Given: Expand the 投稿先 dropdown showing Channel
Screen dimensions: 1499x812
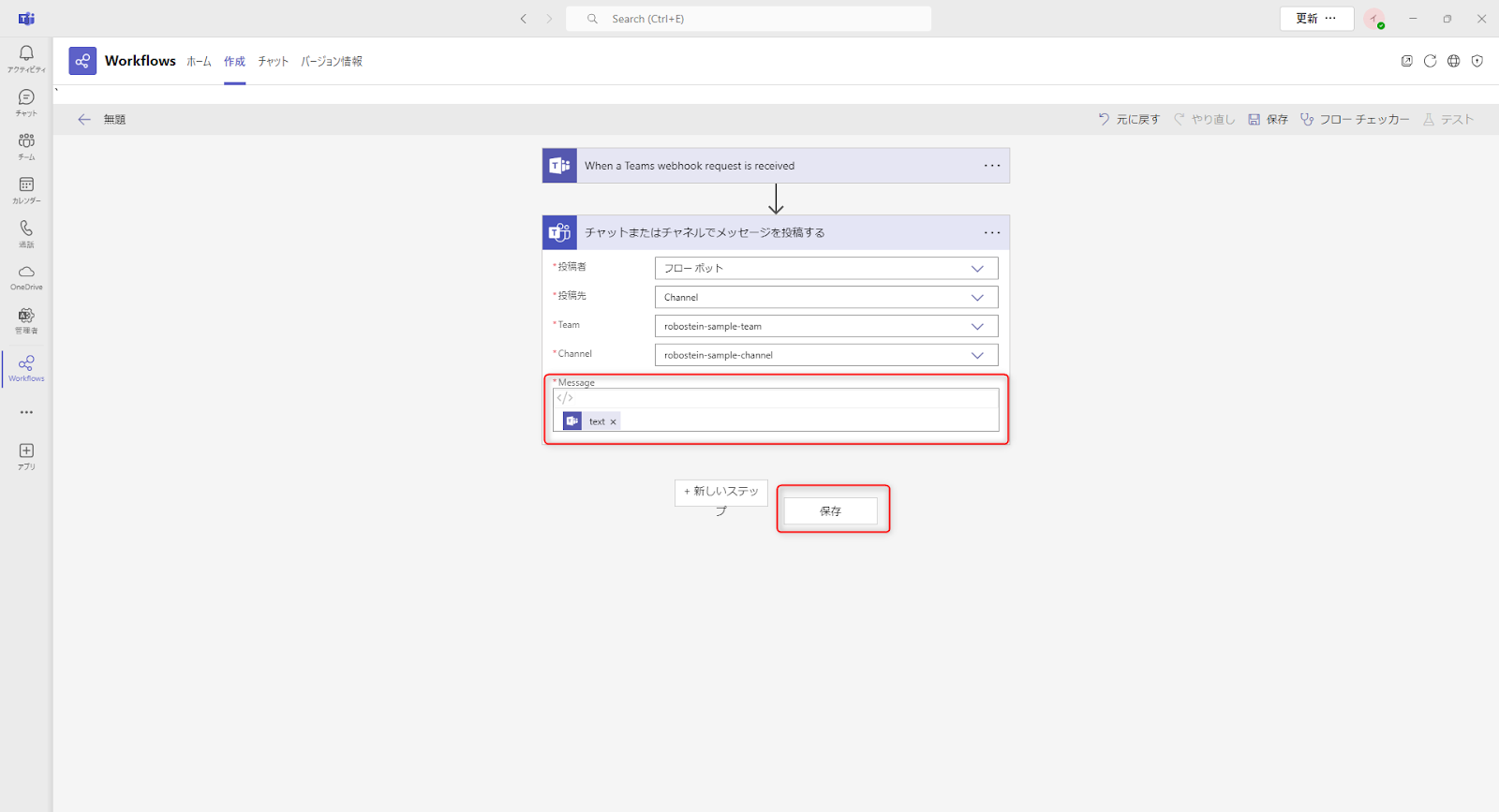Looking at the screenshot, I should 826,297.
